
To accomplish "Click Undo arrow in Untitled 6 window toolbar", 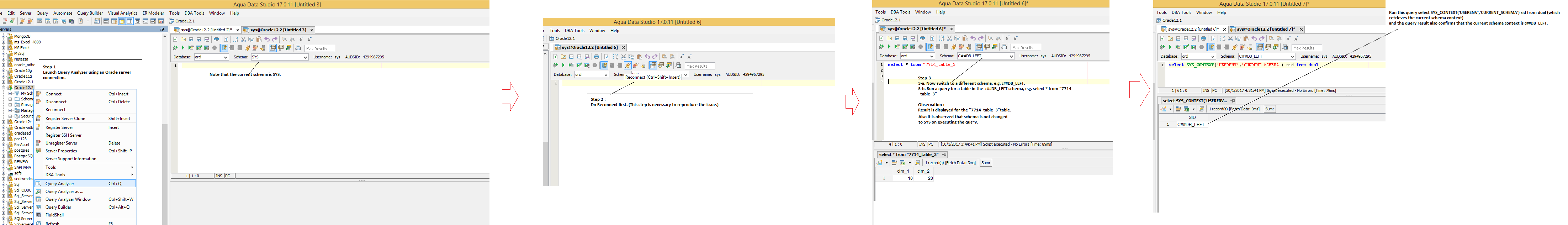I will (647, 57).
